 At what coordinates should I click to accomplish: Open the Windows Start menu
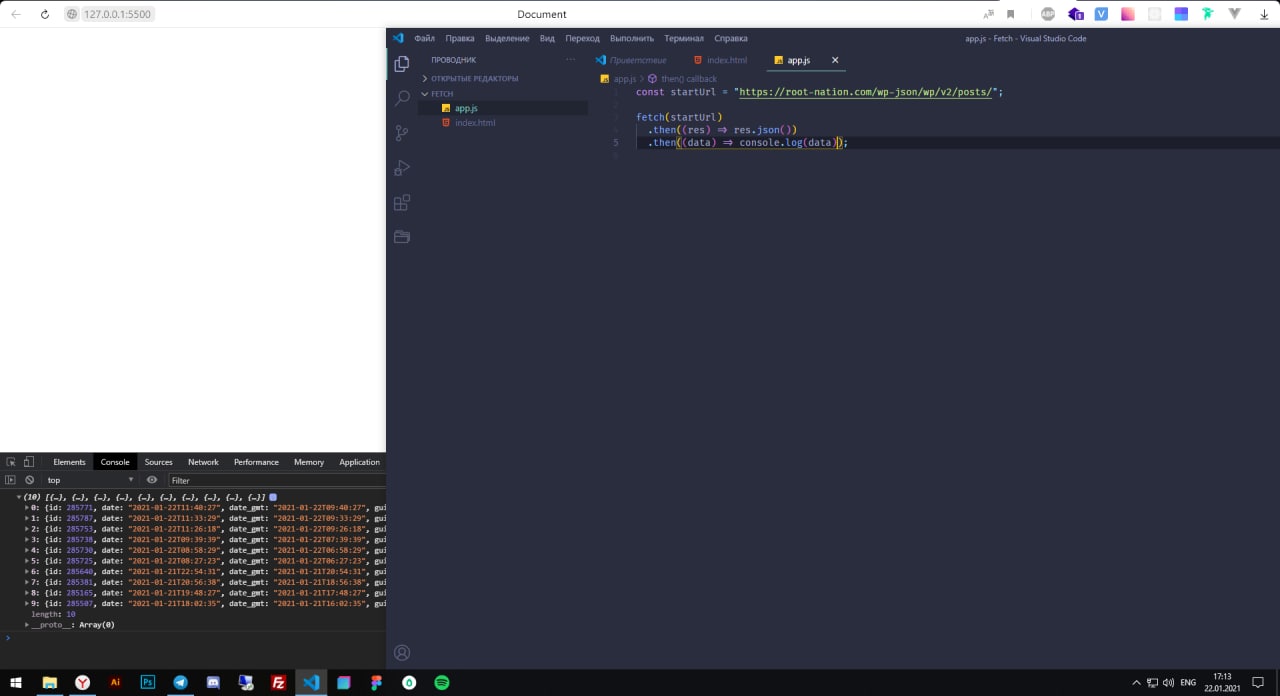(x=16, y=682)
